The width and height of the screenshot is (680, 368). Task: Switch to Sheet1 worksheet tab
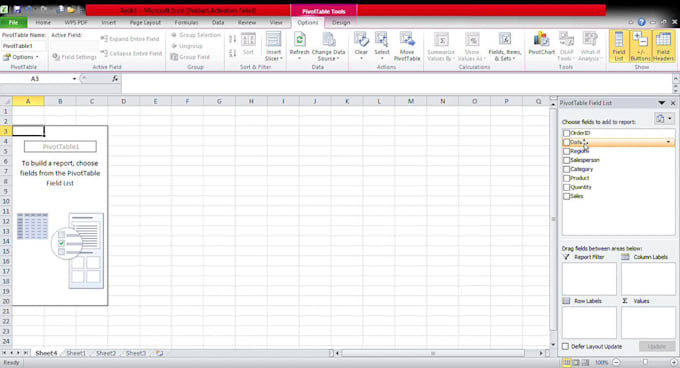coord(76,353)
